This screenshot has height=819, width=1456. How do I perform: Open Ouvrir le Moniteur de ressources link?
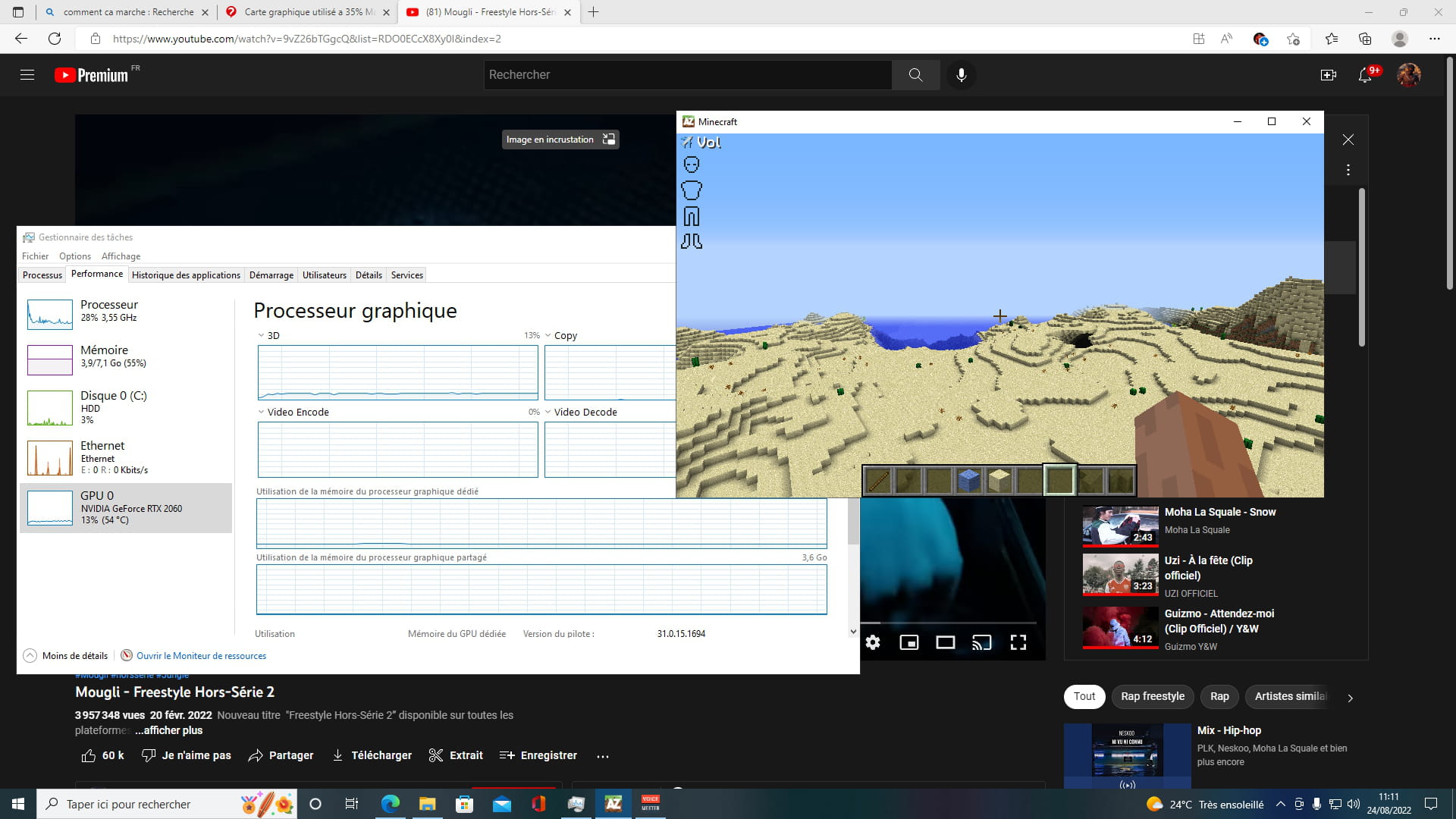pyautogui.click(x=193, y=656)
